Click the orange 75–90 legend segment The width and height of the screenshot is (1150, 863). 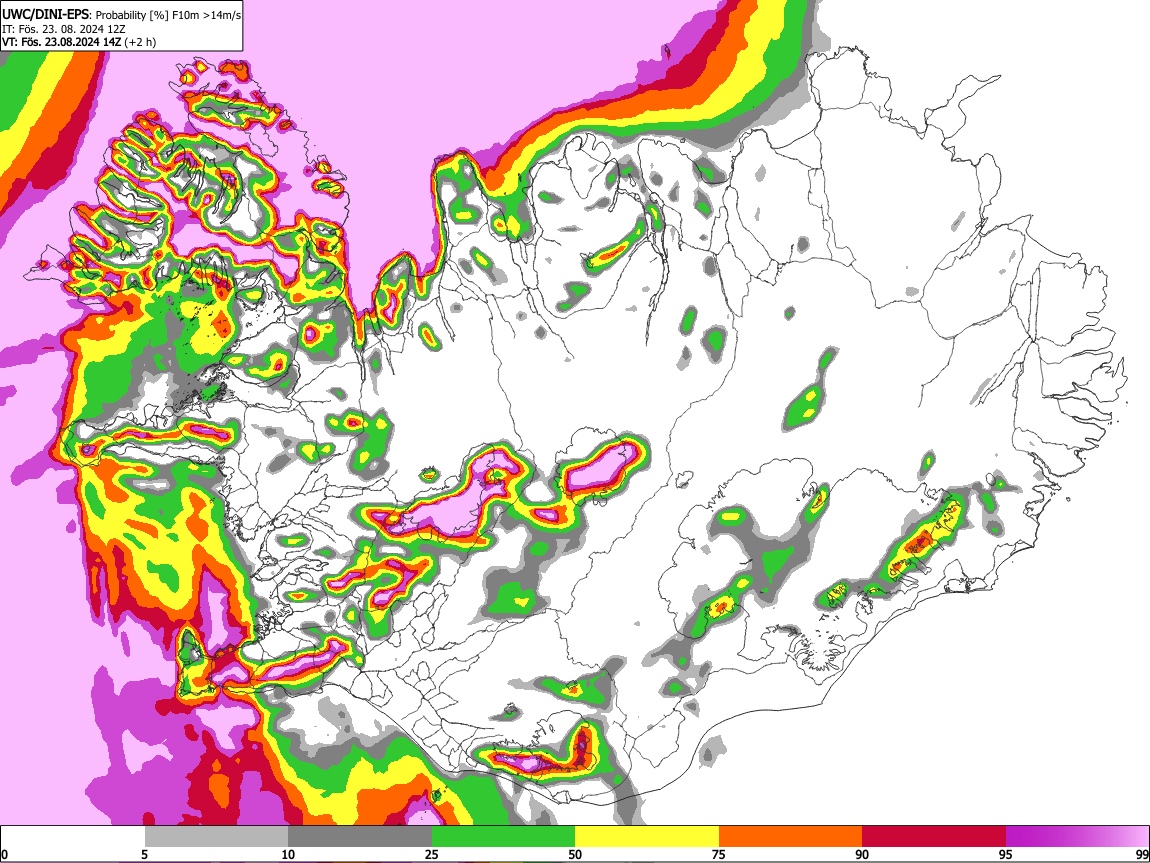pos(791,836)
